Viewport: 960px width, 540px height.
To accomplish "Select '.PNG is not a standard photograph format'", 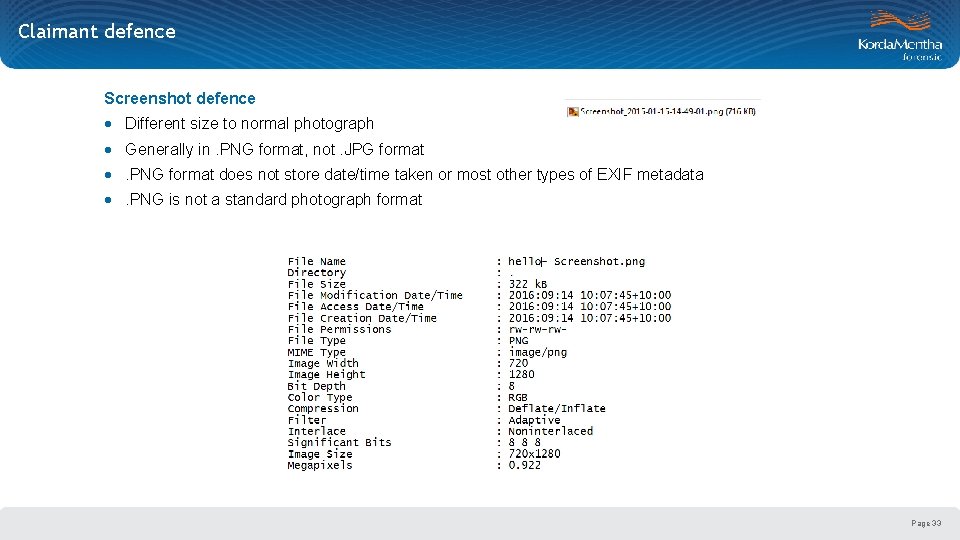I will pos(273,200).
